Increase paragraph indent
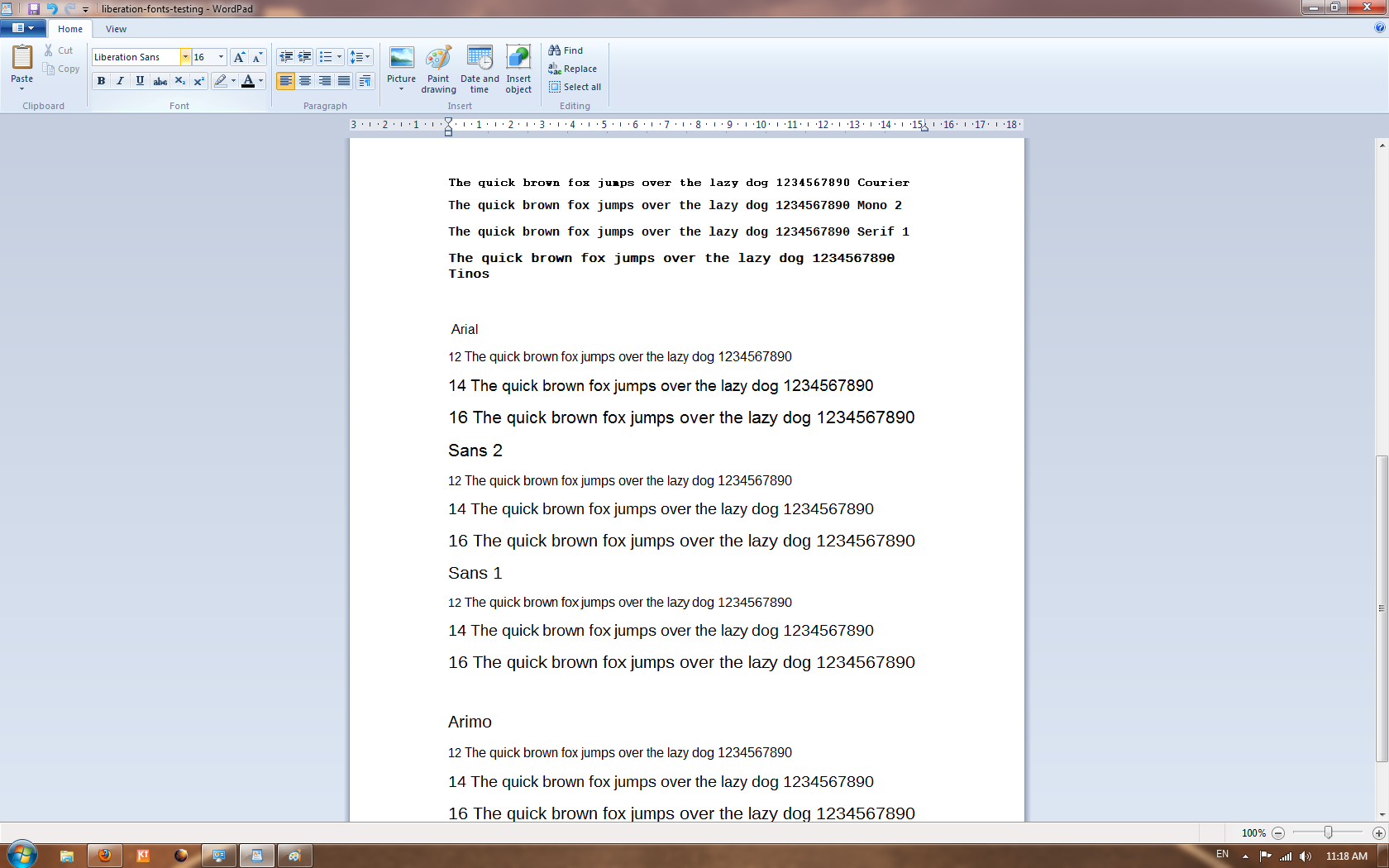This screenshot has height=868, width=1389. [x=305, y=57]
